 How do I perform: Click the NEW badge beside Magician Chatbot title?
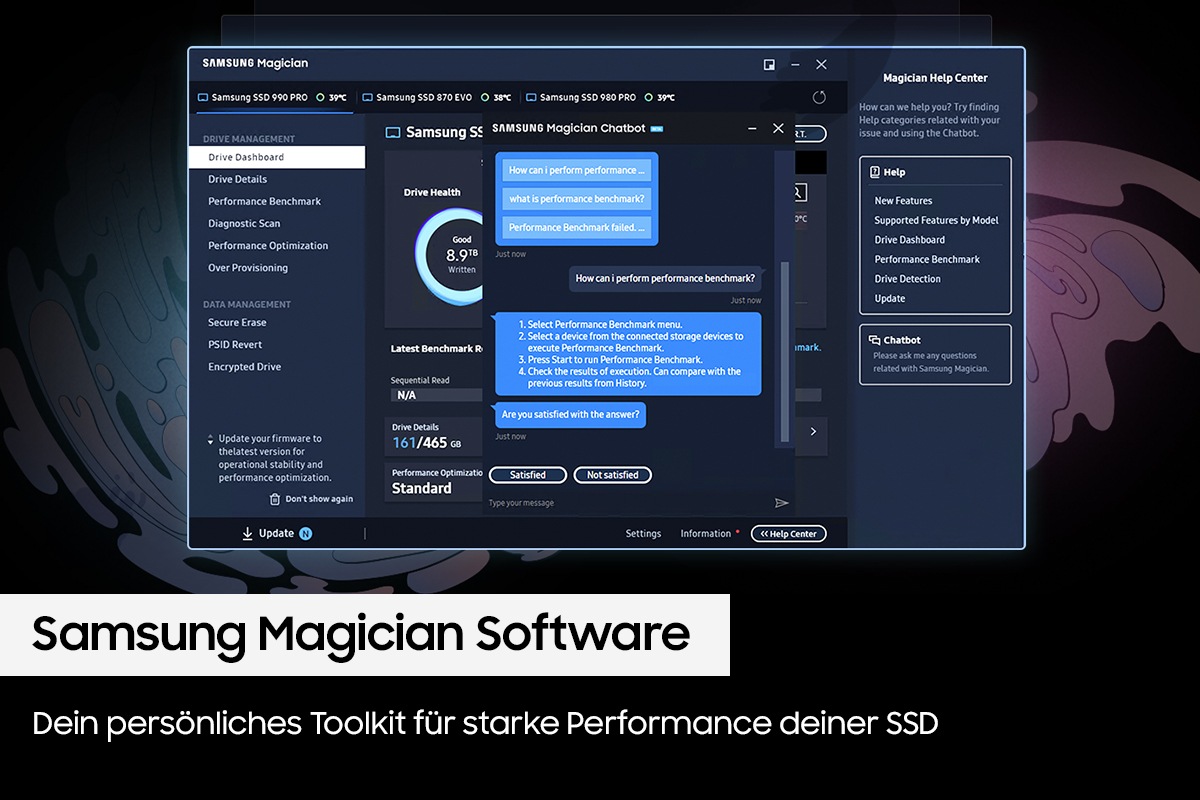657,128
